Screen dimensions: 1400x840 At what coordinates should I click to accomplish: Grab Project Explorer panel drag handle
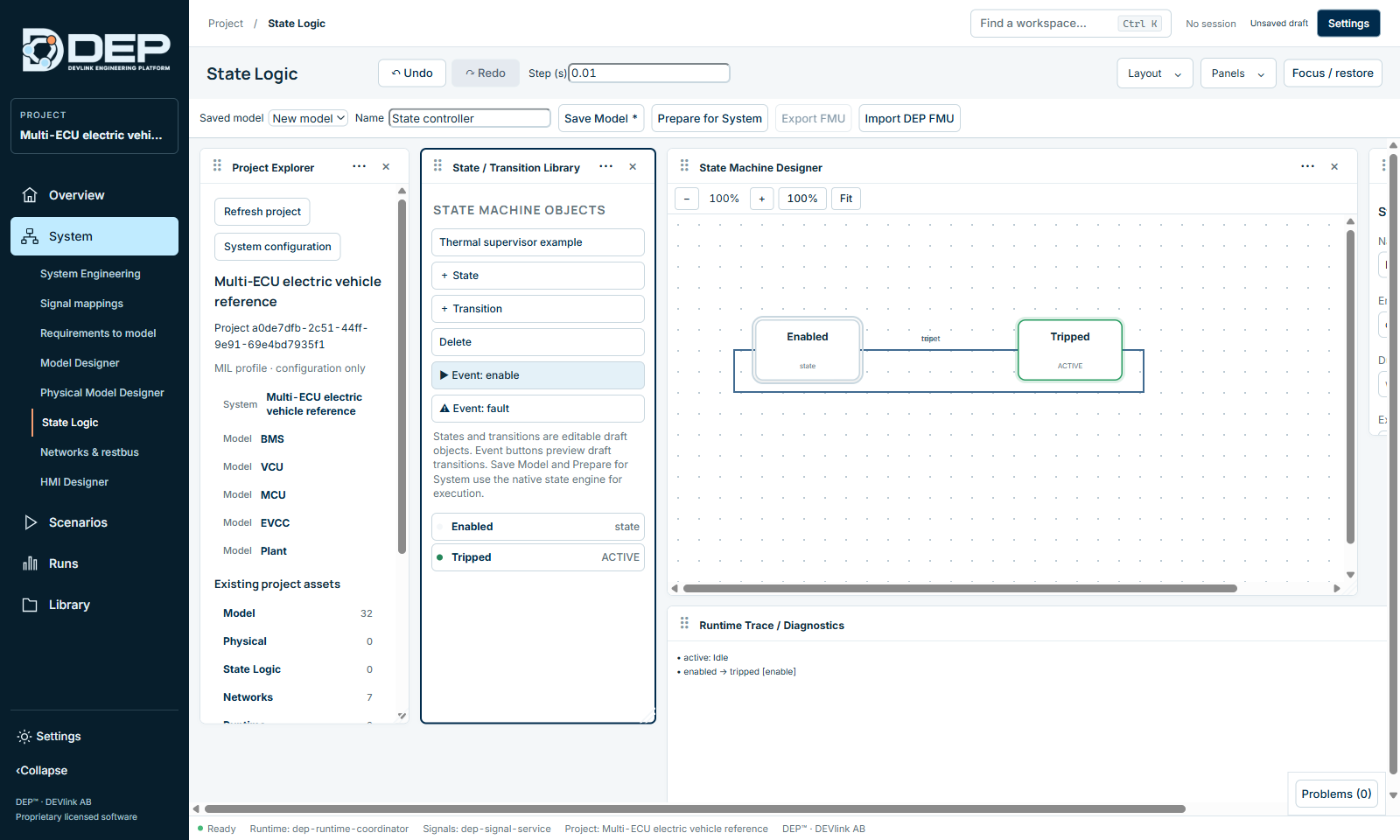click(x=217, y=166)
